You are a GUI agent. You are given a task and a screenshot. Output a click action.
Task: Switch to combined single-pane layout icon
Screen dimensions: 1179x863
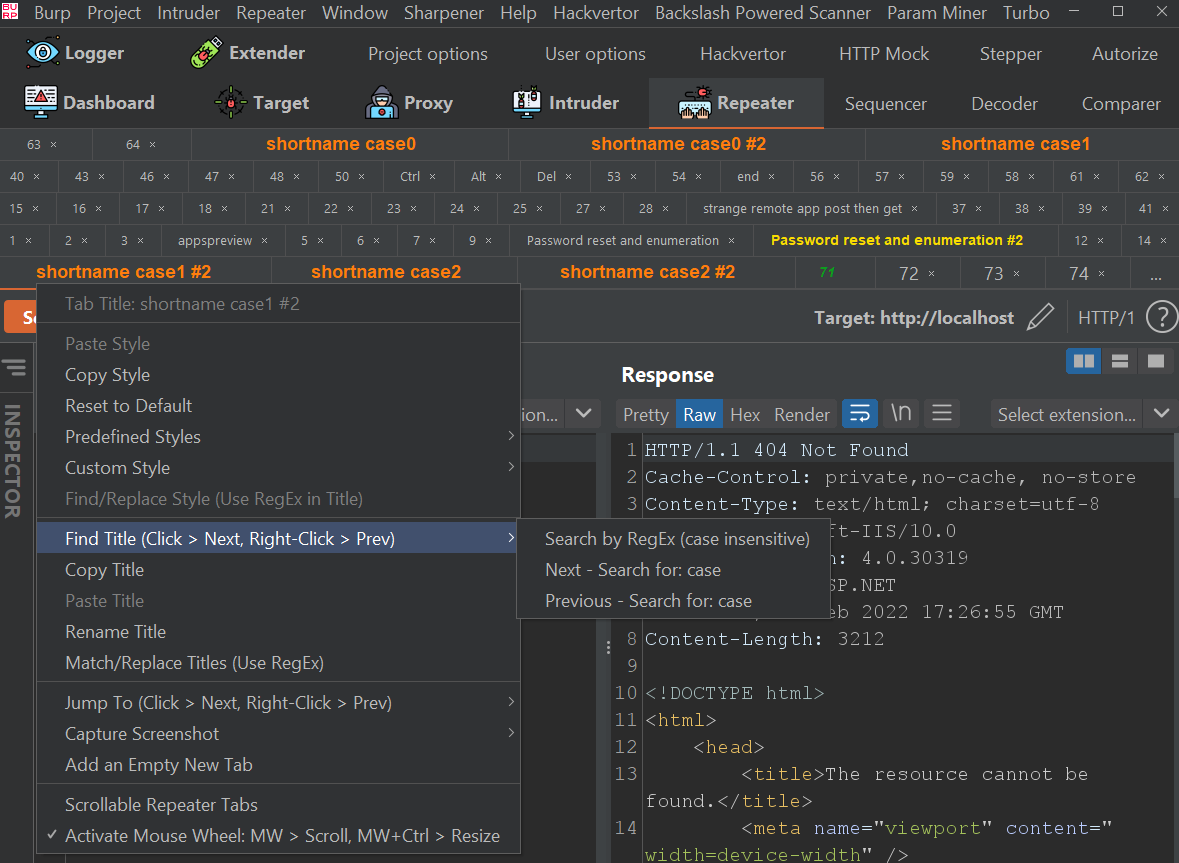1156,362
